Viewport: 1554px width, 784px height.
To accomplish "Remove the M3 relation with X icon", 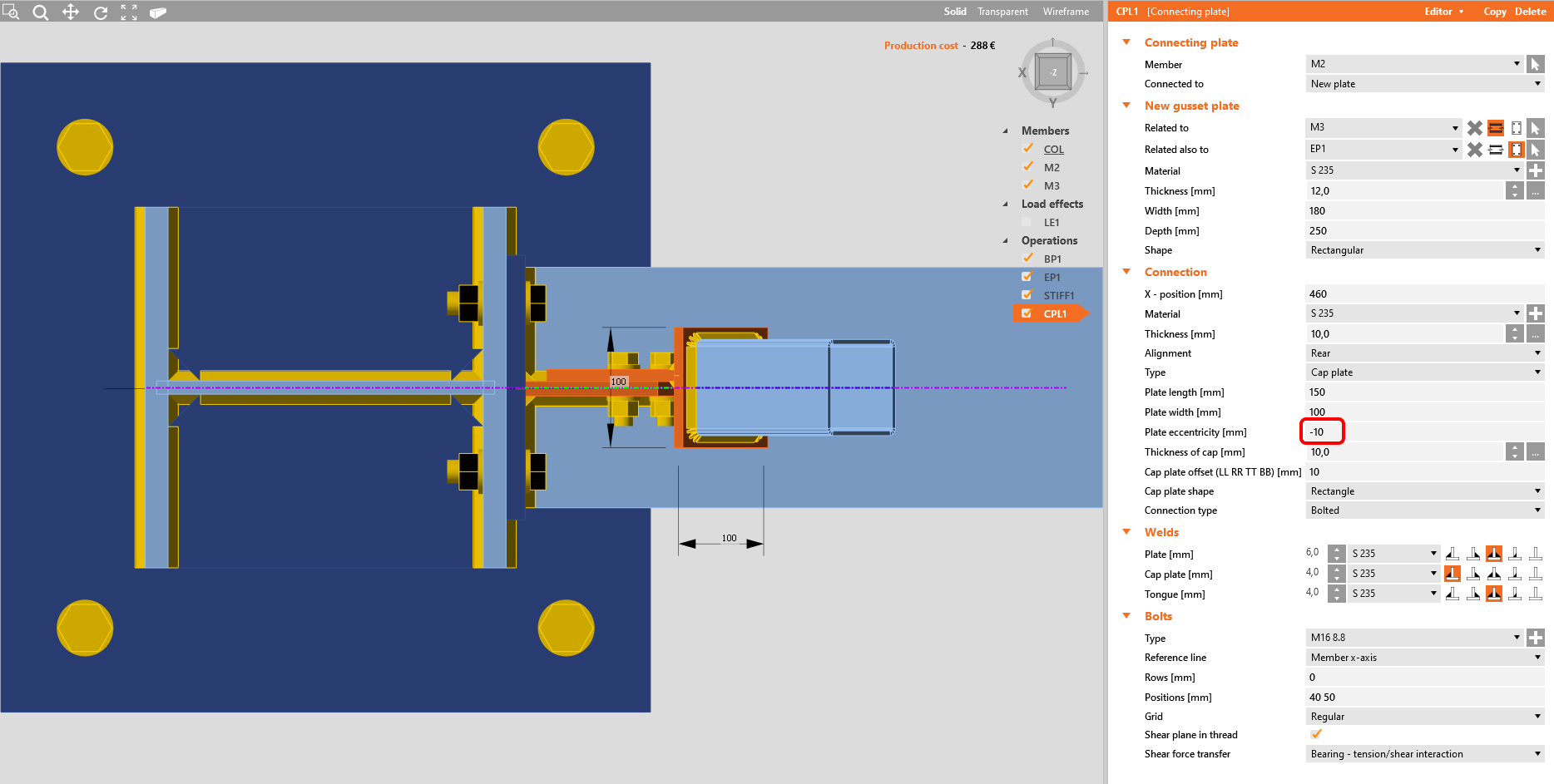I will coord(1474,128).
